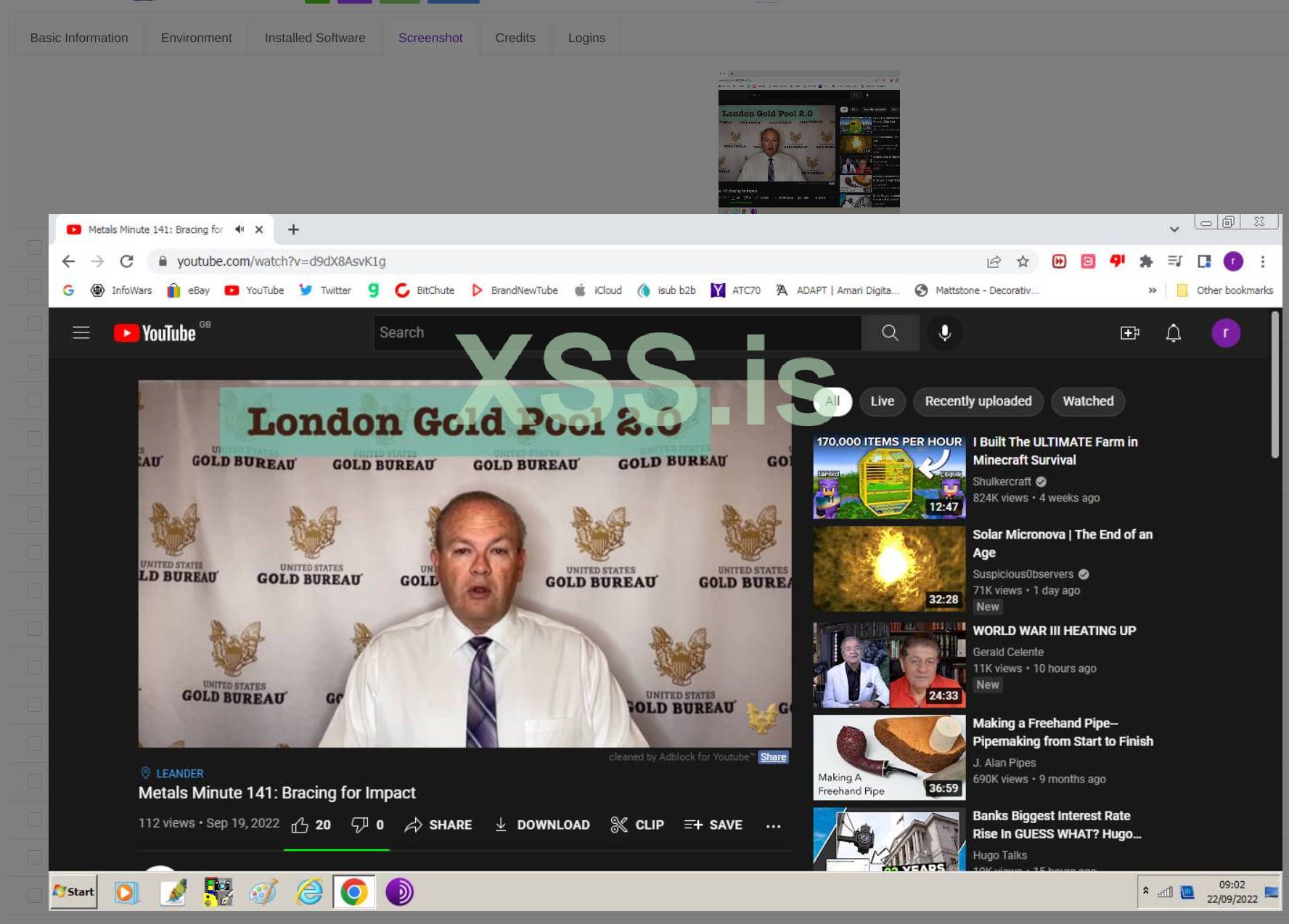Open the LEANDER location link
Image resolution: width=1289 pixels, height=924 pixels.
pyautogui.click(x=172, y=774)
